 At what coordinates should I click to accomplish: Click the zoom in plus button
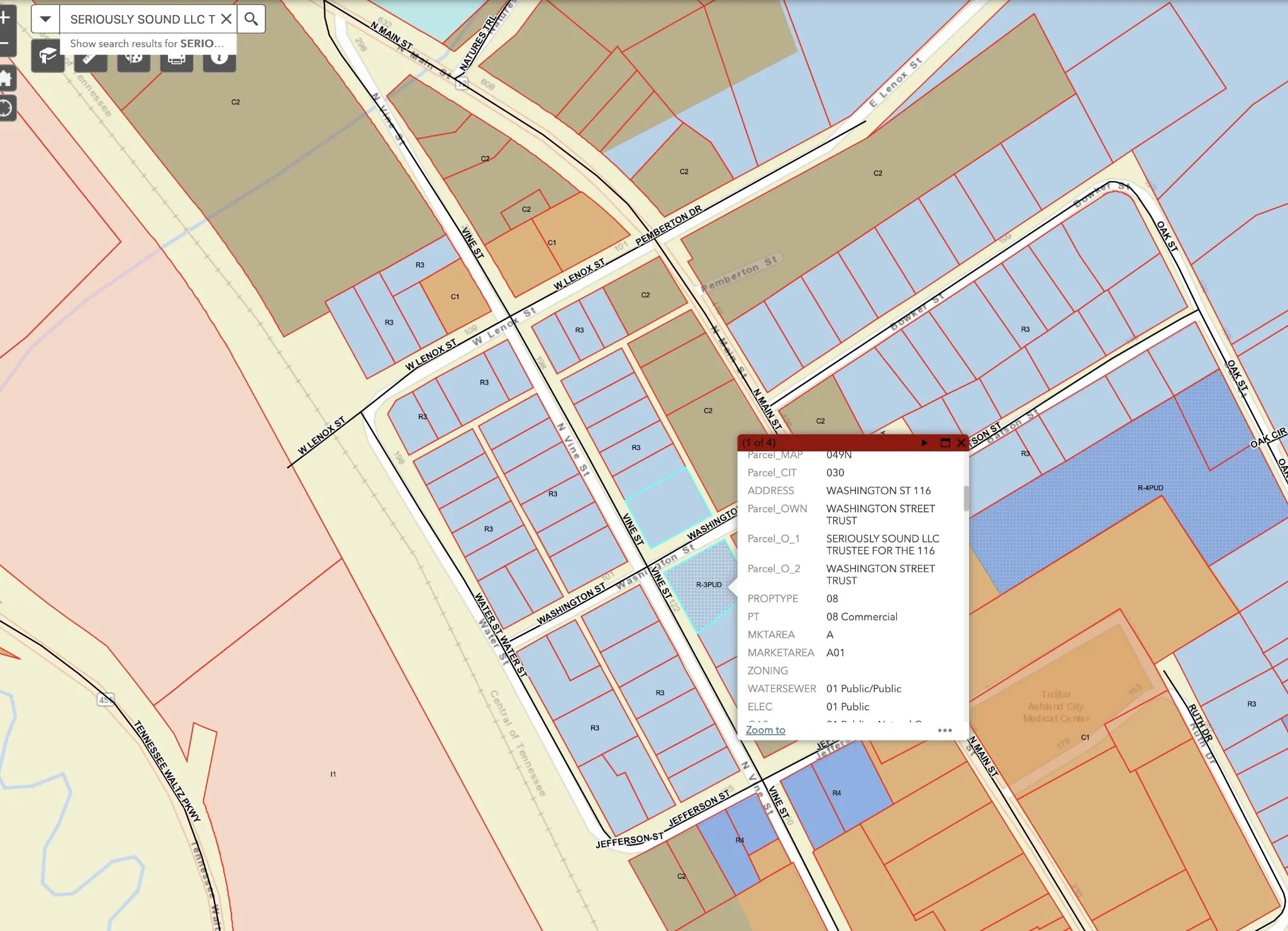click(5, 17)
